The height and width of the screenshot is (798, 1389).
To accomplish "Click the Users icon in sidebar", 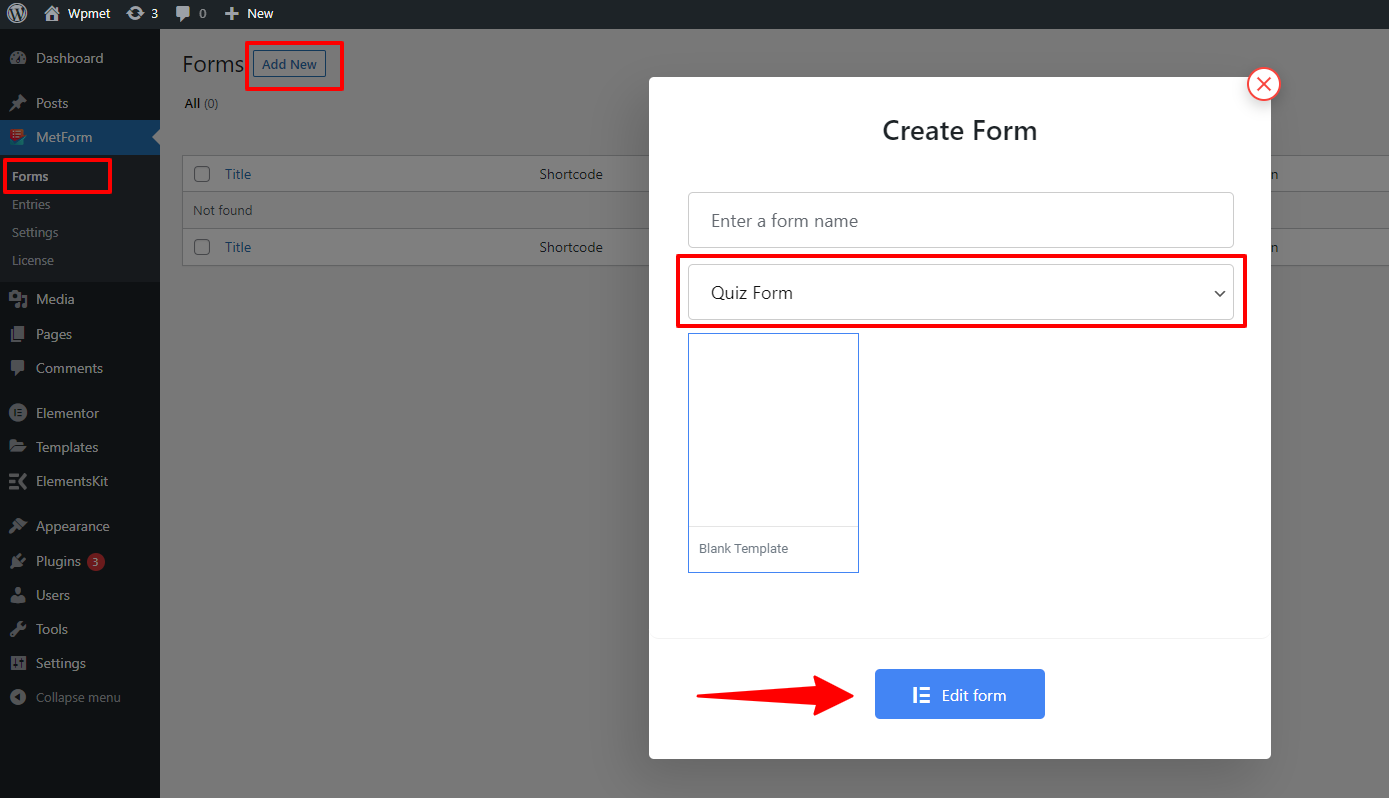I will point(18,595).
